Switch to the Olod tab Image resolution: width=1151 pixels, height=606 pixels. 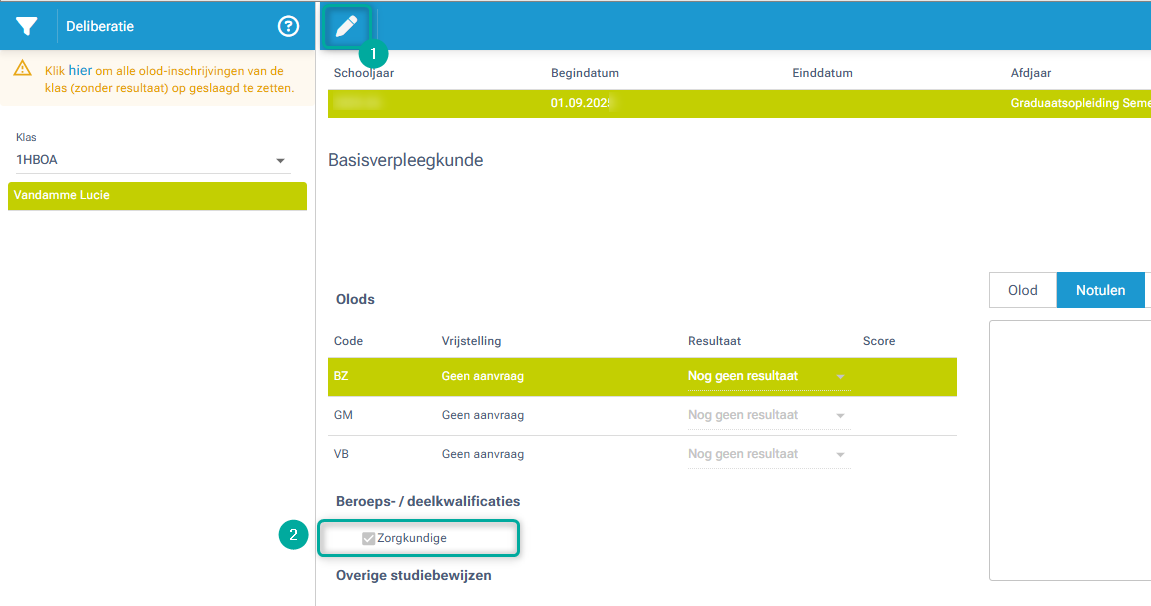(x=1022, y=290)
